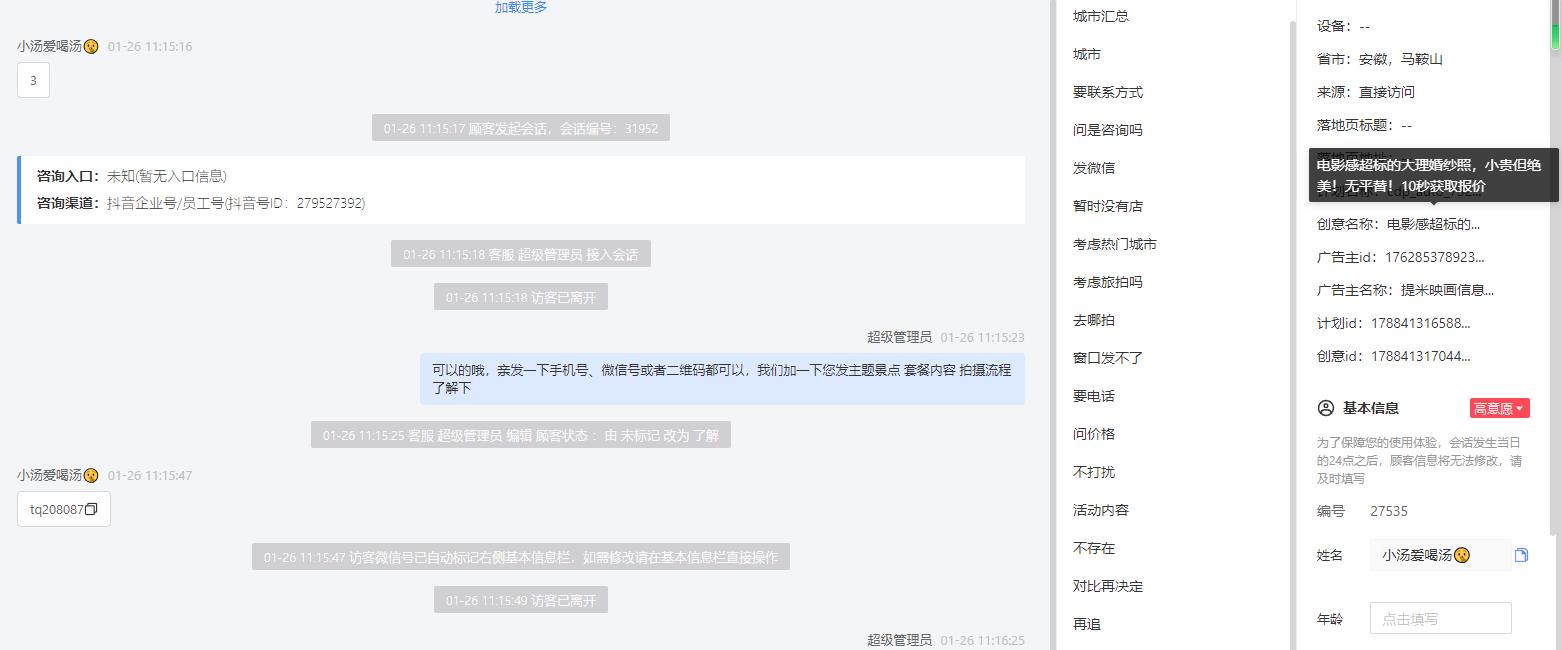The height and width of the screenshot is (650, 1562).
Task: Click the copy icon beside the name field
Action: 1521,555
